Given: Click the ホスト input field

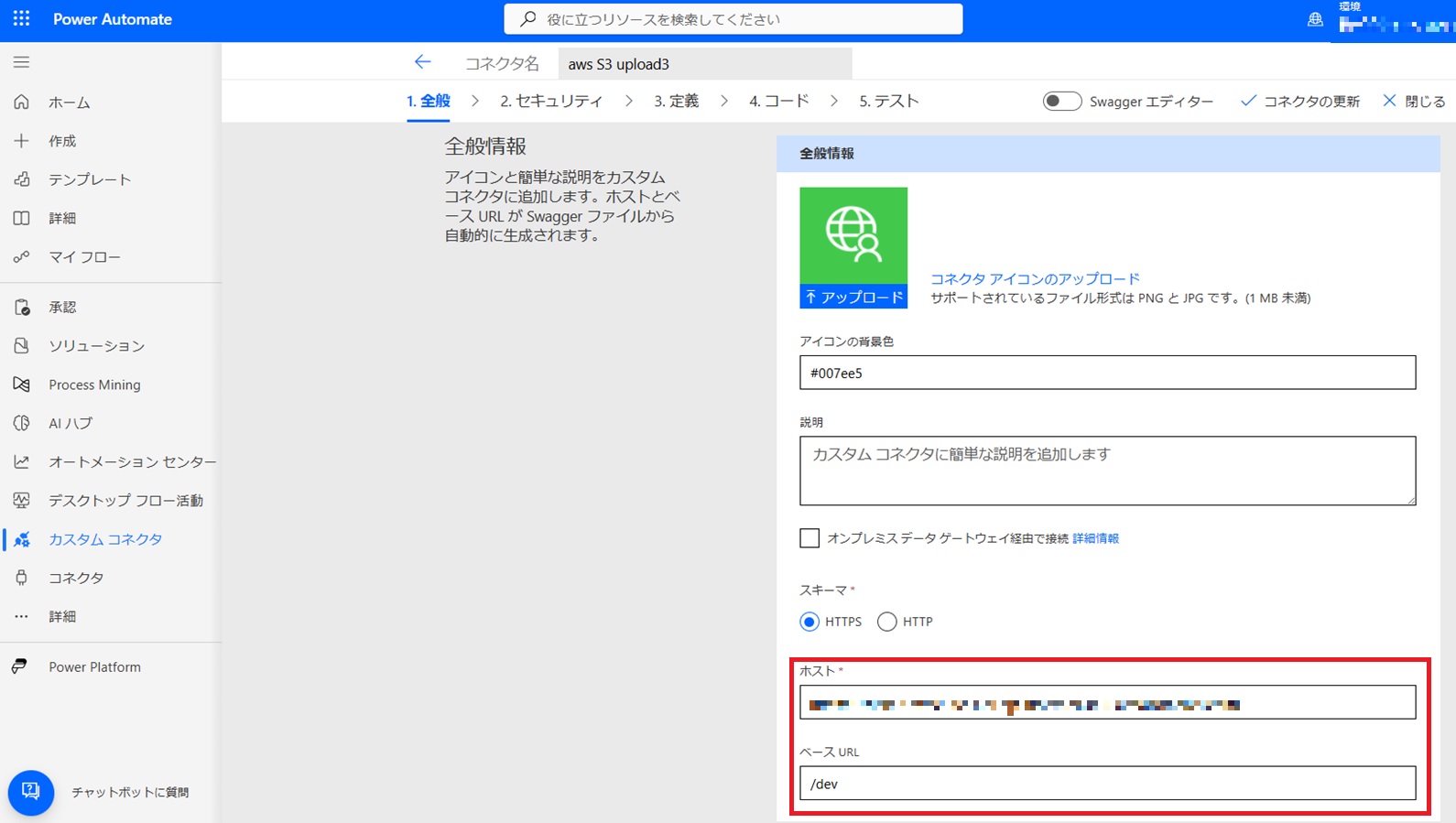Looking at the screenshot, I should (1107, 702).
